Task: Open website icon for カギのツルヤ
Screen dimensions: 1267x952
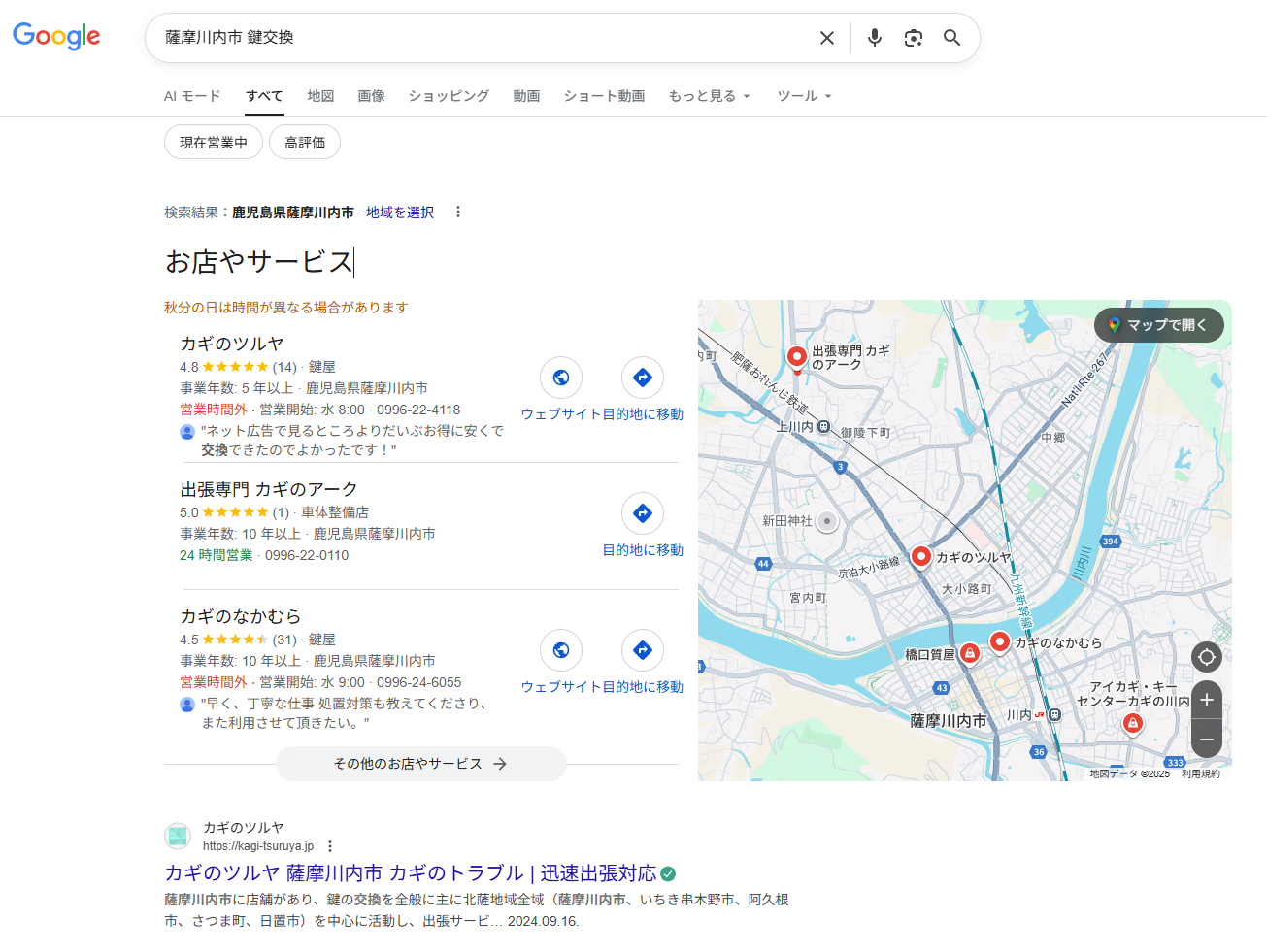Action: point(561,378)
